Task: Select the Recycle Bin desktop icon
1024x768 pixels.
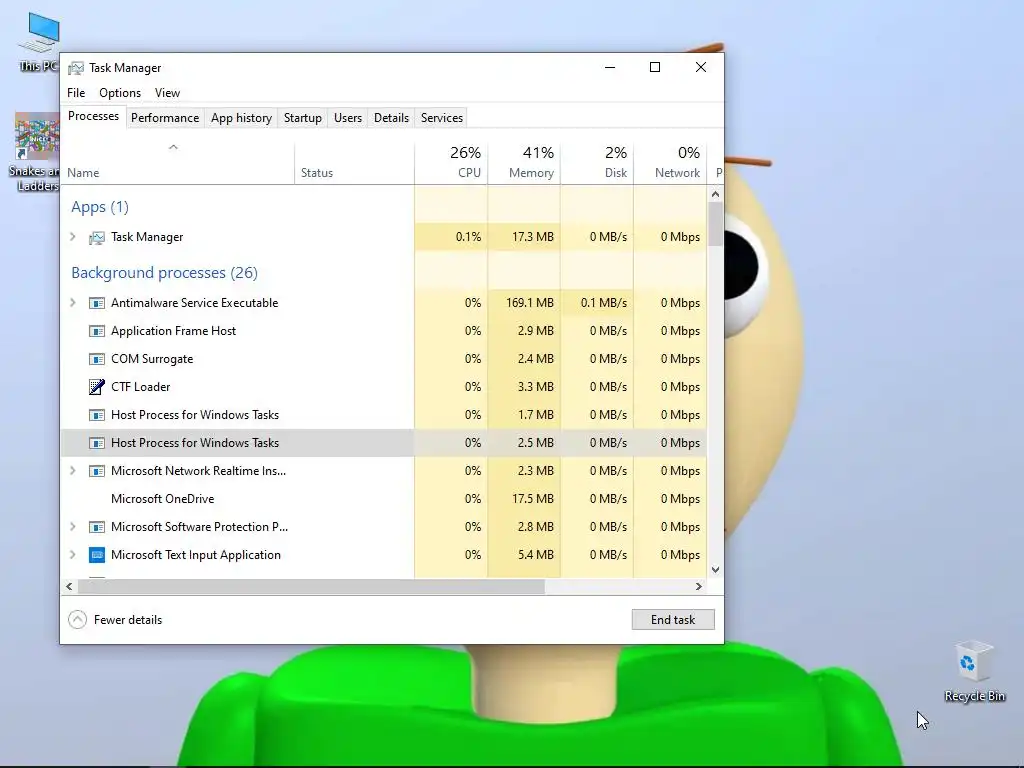Action: 974,671
